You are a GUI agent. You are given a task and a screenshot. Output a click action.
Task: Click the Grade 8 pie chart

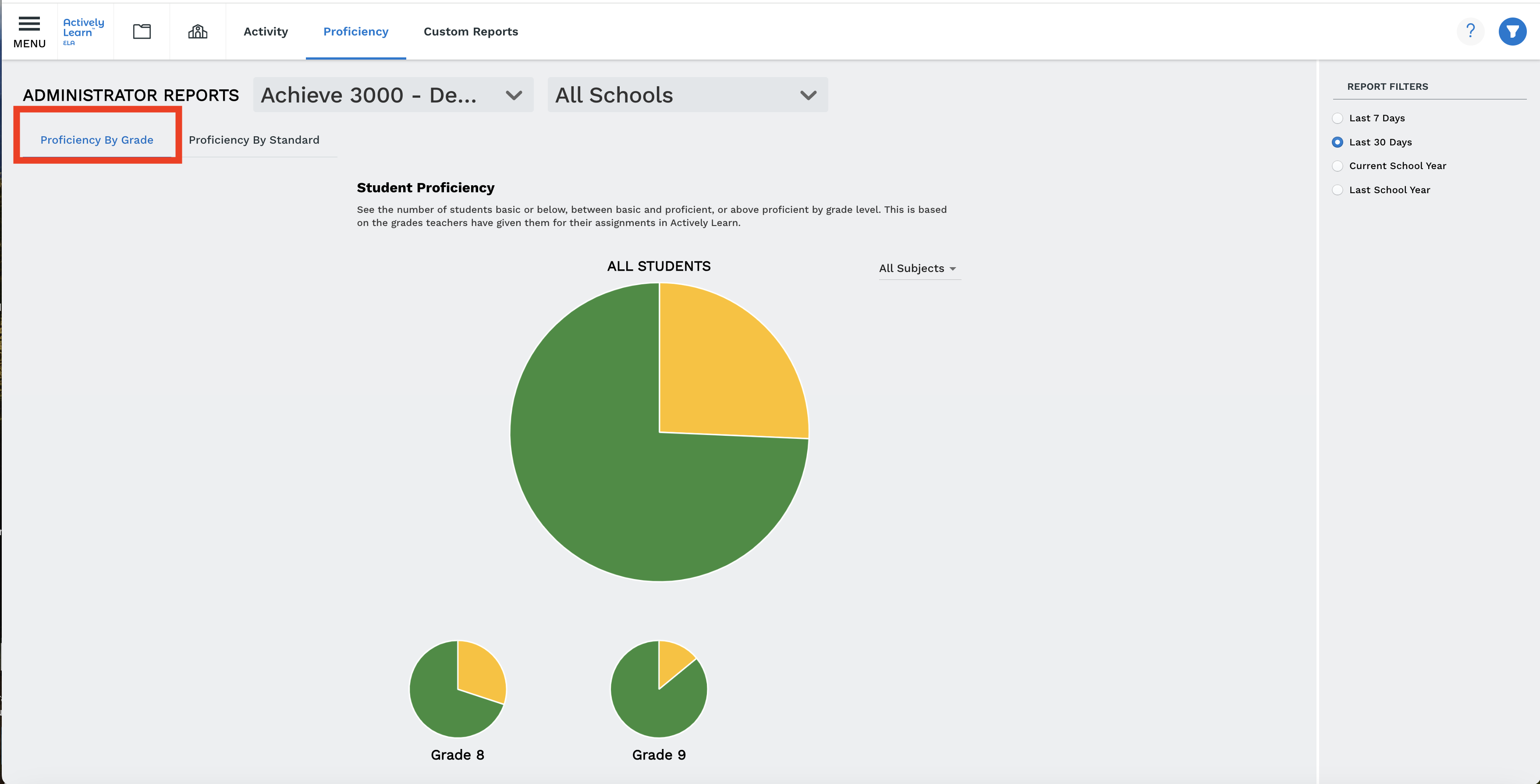[458, 689]
